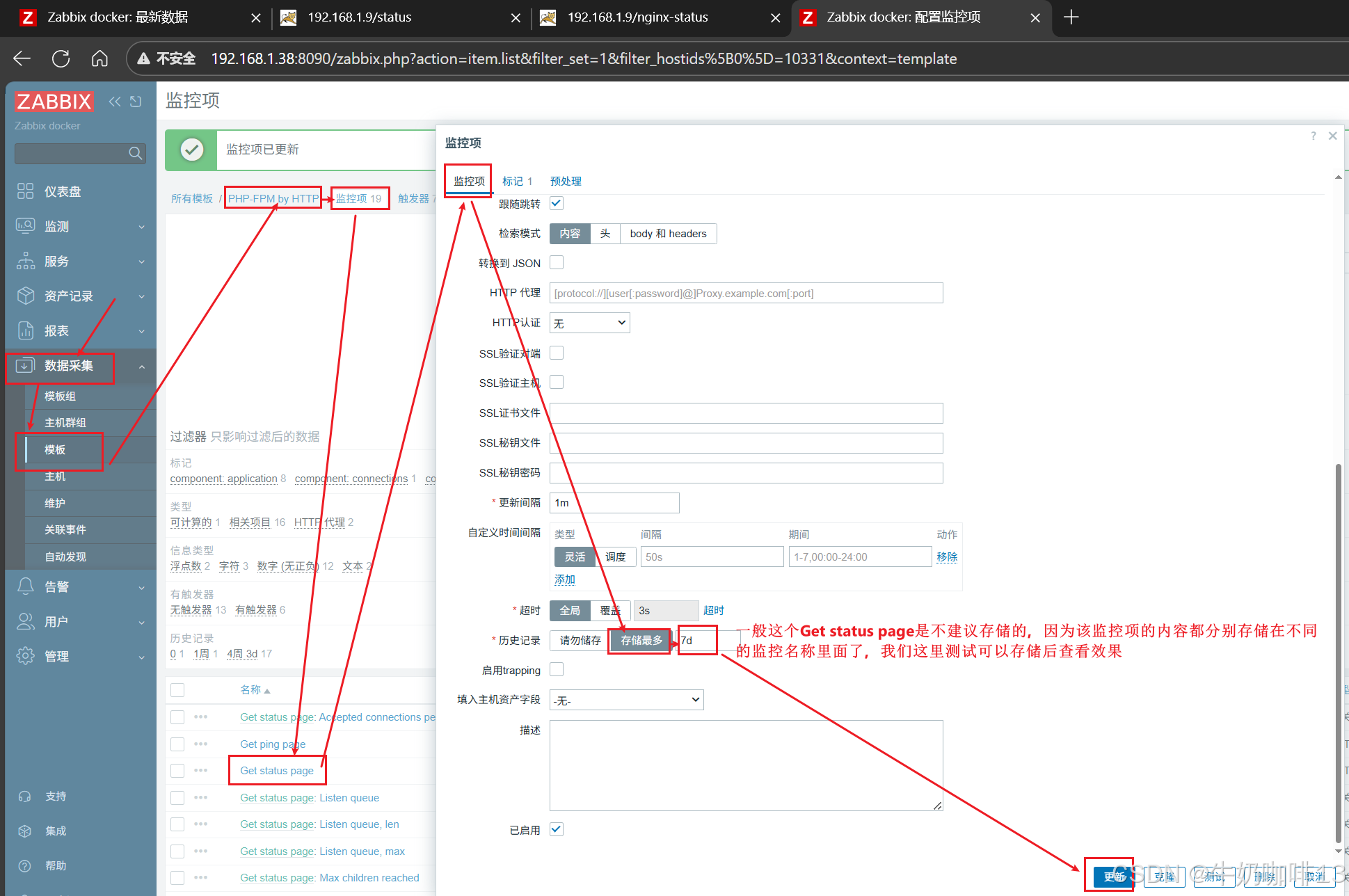Click browser reload page icon
Screen dimensions: 1349x896
pos(61,58)
